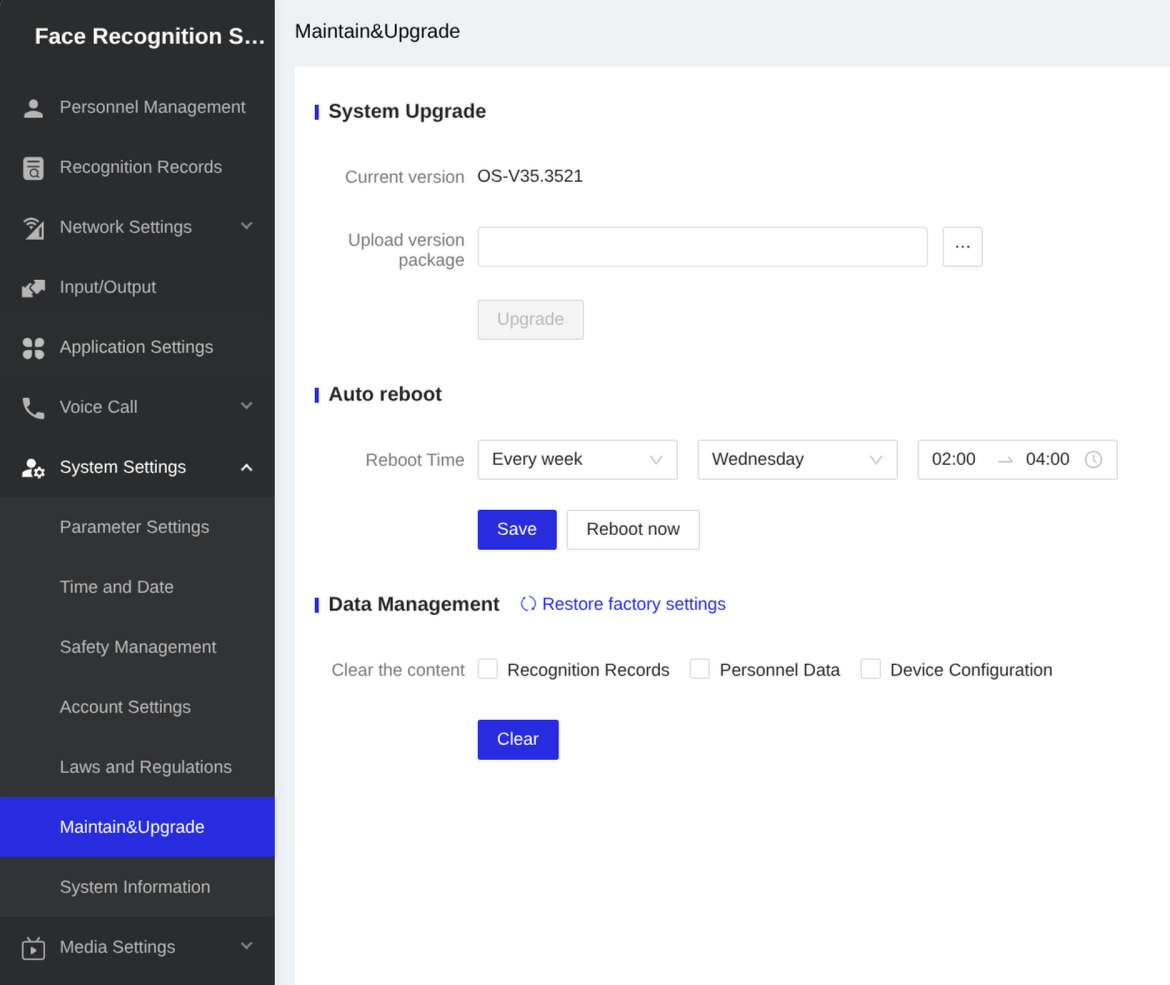Select the Maintain&Upgrade submenu item
The height and width of the screenshot is (985, 1170).
137,827
